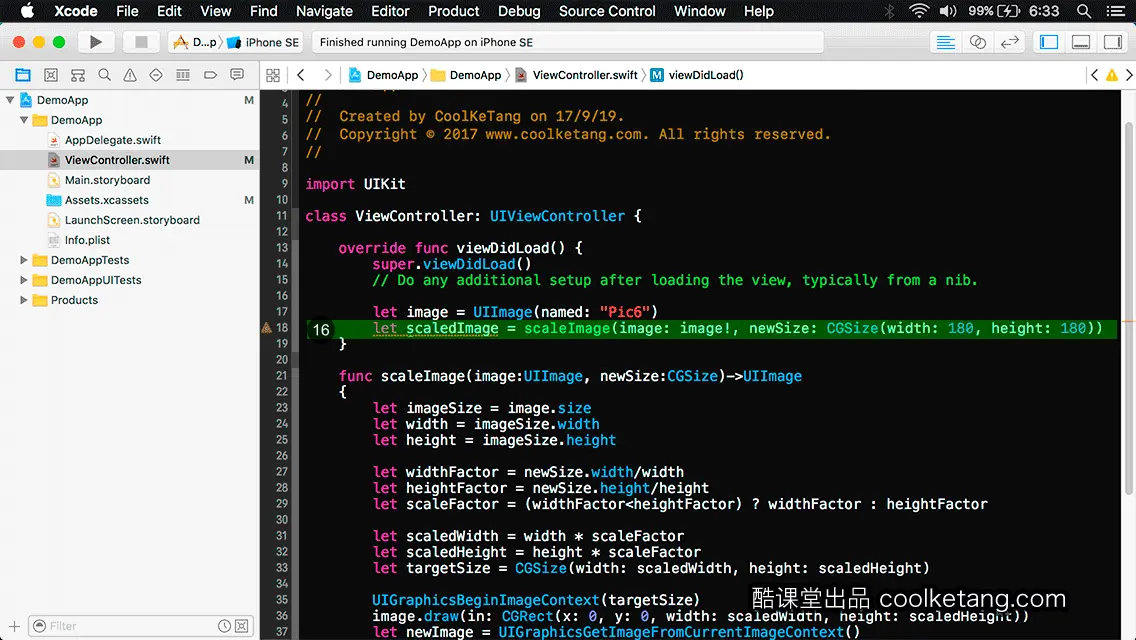Toggle the Navigator panel visibility
The width and height of the screenshot is (1136, 640).
click(x=1049, y=42)
